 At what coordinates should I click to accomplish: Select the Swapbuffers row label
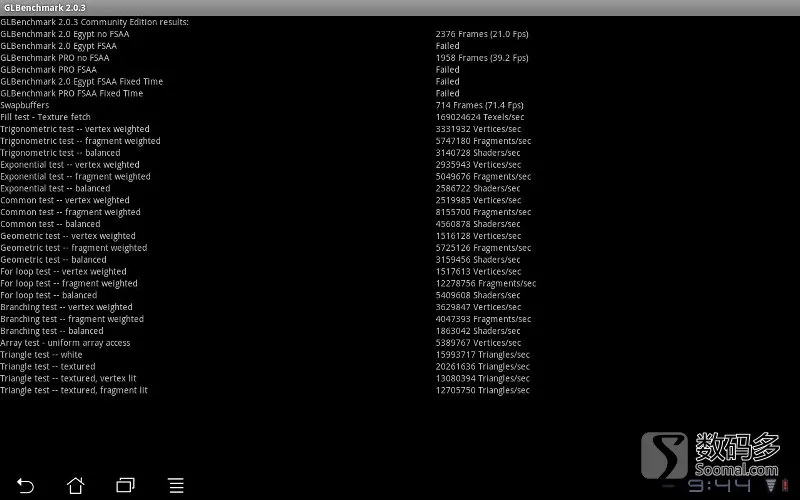(24, 105)
